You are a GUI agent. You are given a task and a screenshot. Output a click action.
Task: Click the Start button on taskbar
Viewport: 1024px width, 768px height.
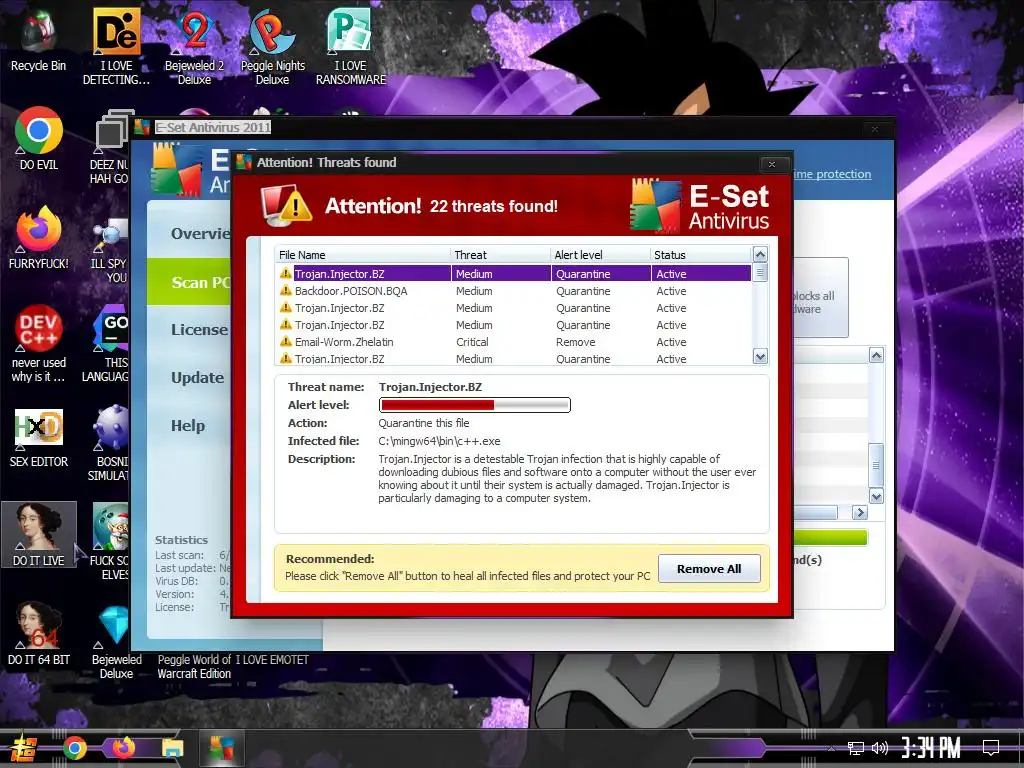tap(24, 748)
